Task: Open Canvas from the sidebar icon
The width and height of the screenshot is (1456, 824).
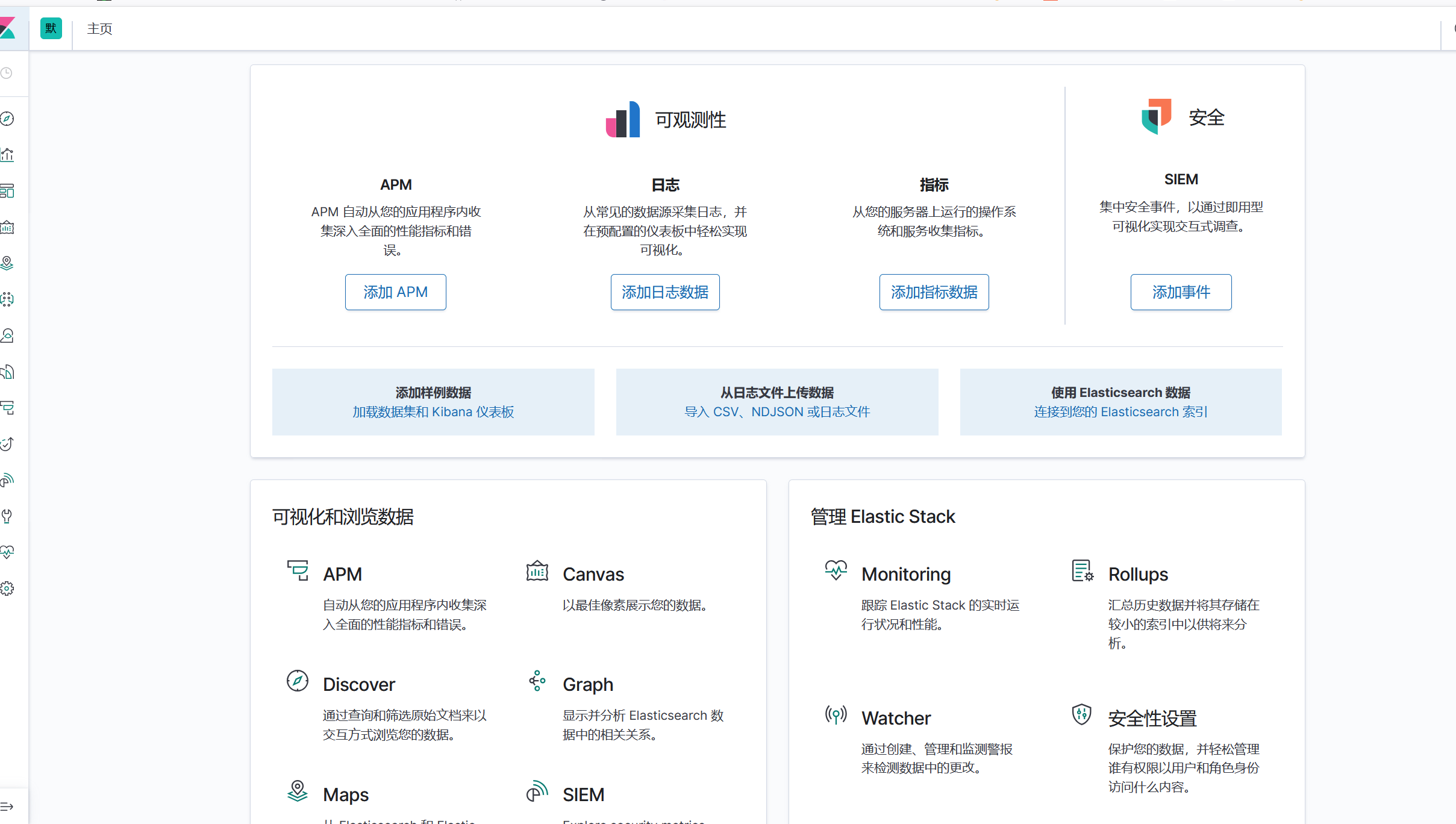Action: click(7, 227)
